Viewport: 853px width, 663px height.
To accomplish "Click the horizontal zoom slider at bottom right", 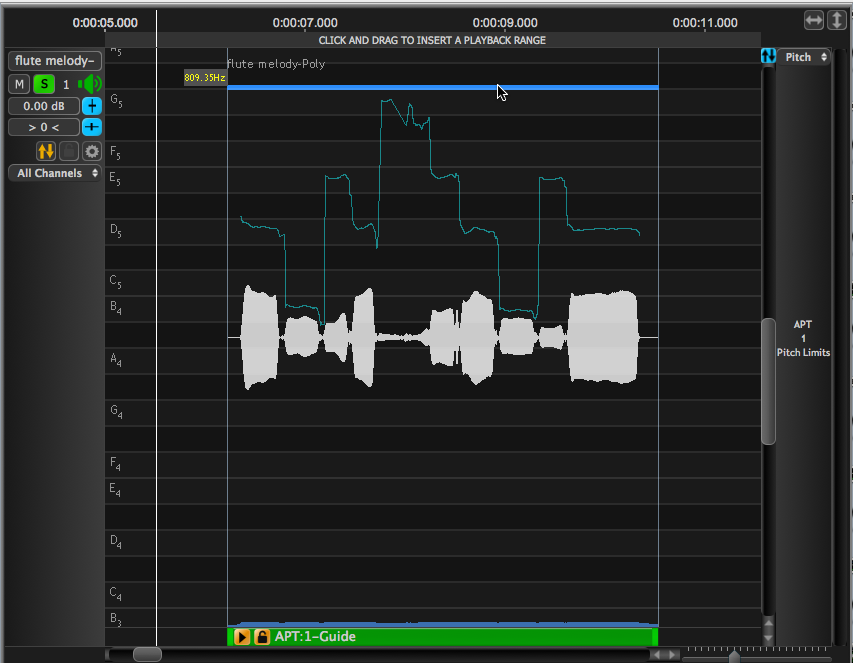I will 735,656.
